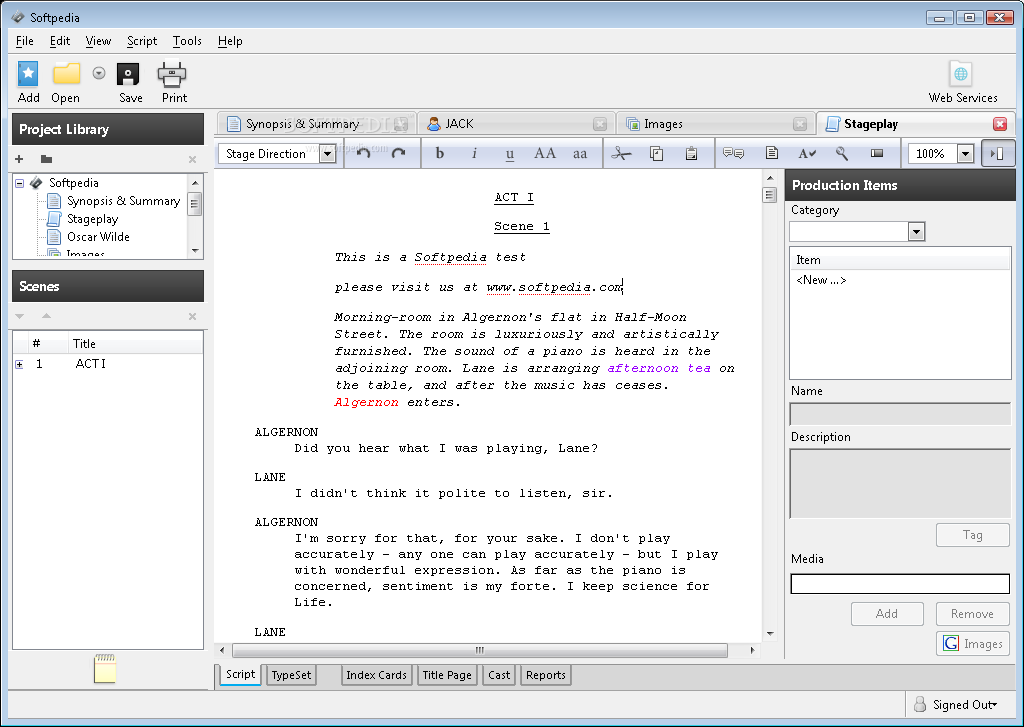Image resolution: width=1024 pixels, height=727 pixels.
Task: Move the scene up with the up arrow
Action: (46, 315)
